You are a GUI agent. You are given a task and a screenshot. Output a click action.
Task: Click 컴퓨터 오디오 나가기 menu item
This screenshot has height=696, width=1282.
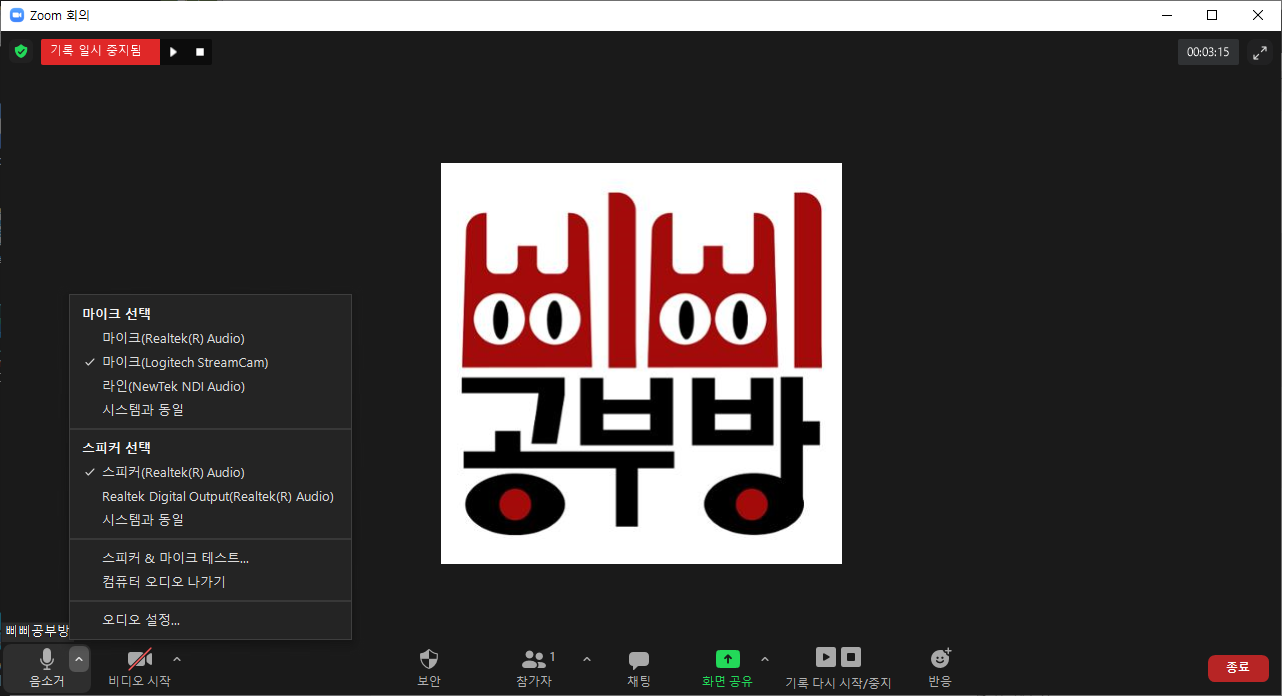point(210,582)
